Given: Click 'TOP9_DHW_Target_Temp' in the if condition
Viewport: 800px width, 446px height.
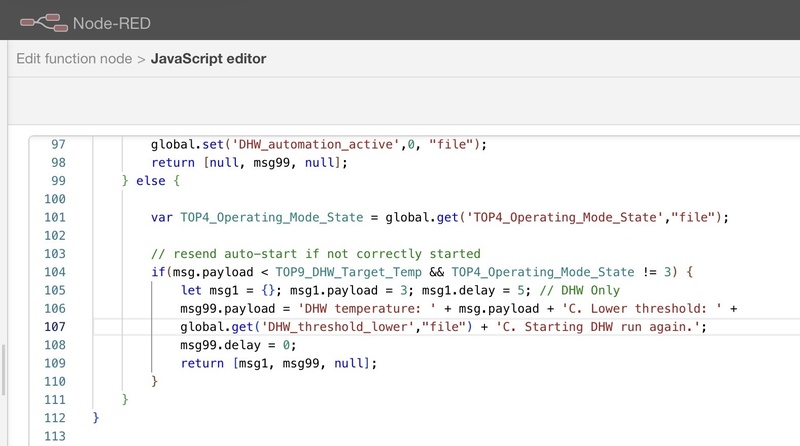Looking at the screenshot, I should pyautogui.click(x=348, y=272).
